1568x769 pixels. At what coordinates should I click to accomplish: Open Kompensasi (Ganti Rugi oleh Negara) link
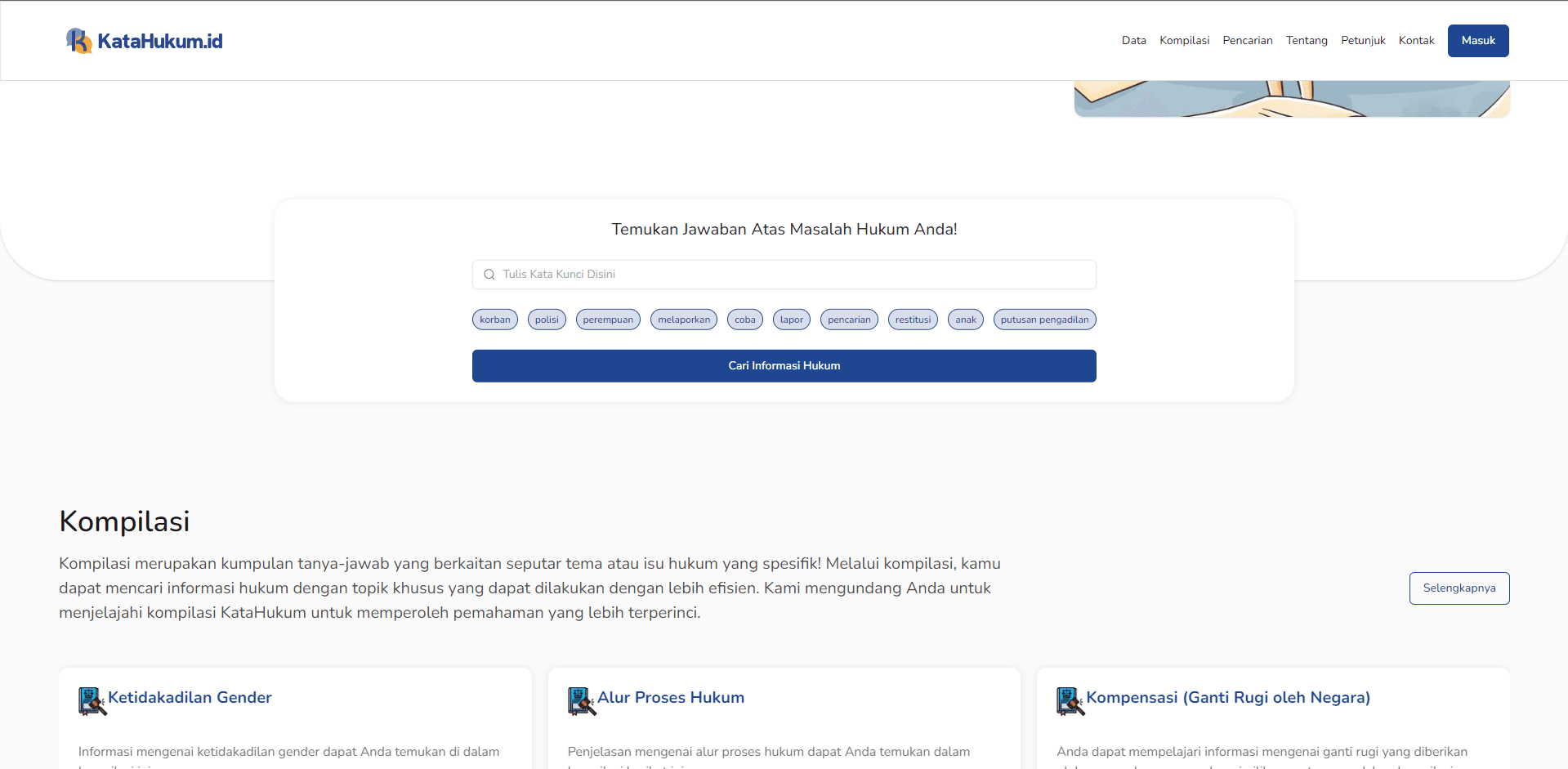coord(1227,698)
